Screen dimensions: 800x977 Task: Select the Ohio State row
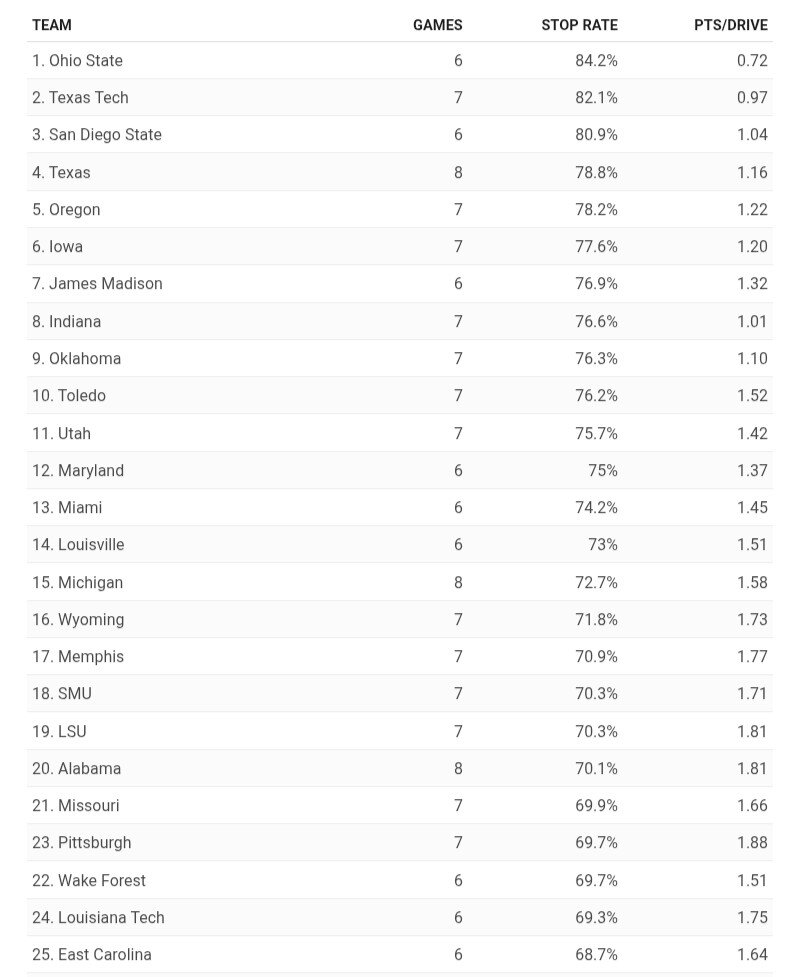pyautogui.click(x=400, y=60)
